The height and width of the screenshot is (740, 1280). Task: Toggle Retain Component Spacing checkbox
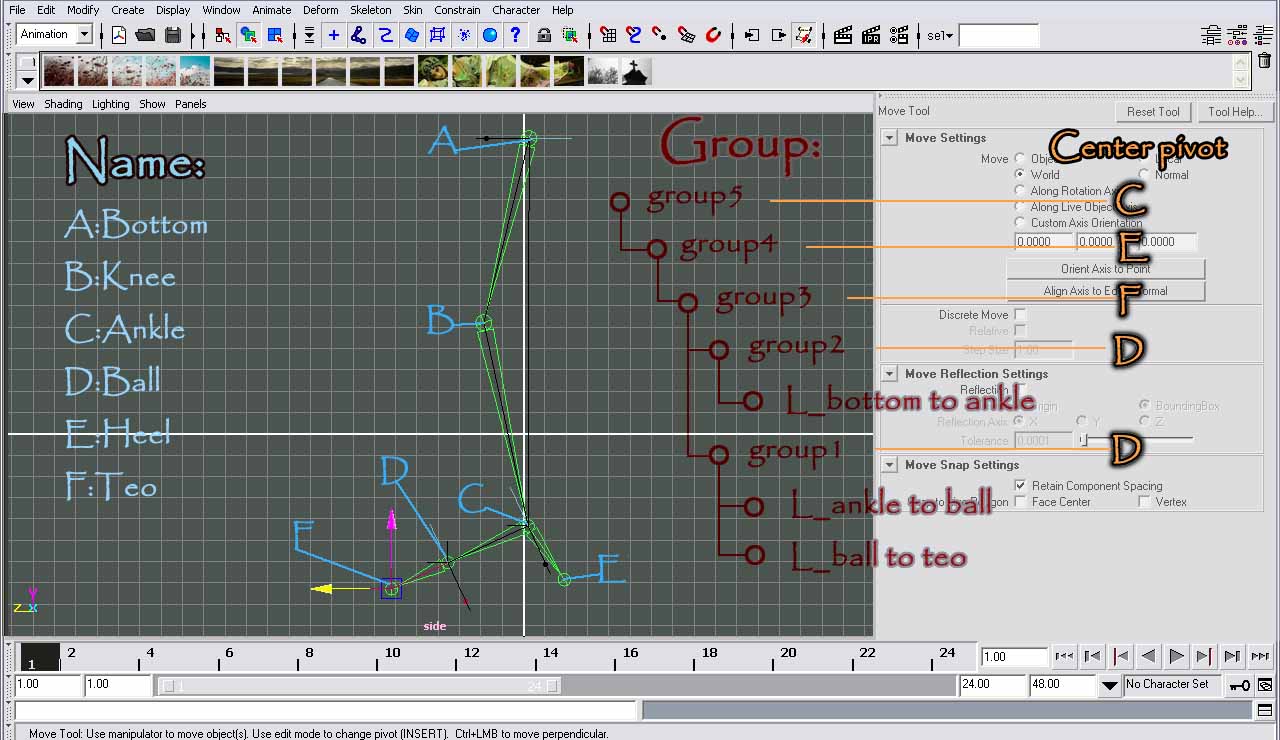1020,485
